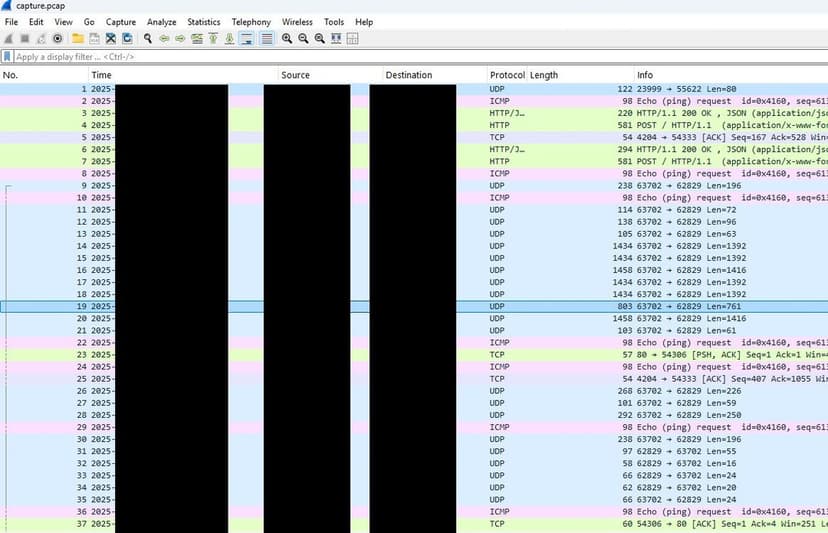Select UDP packet '63702 → 62829 Len=59'
This screenshot has height=533, width=828.
click(414, 403)
